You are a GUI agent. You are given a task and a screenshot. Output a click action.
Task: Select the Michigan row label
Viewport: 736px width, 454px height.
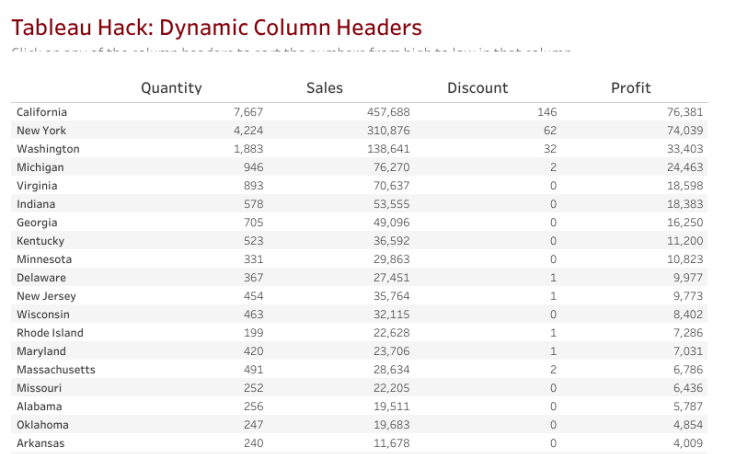[x=40, y=167]
